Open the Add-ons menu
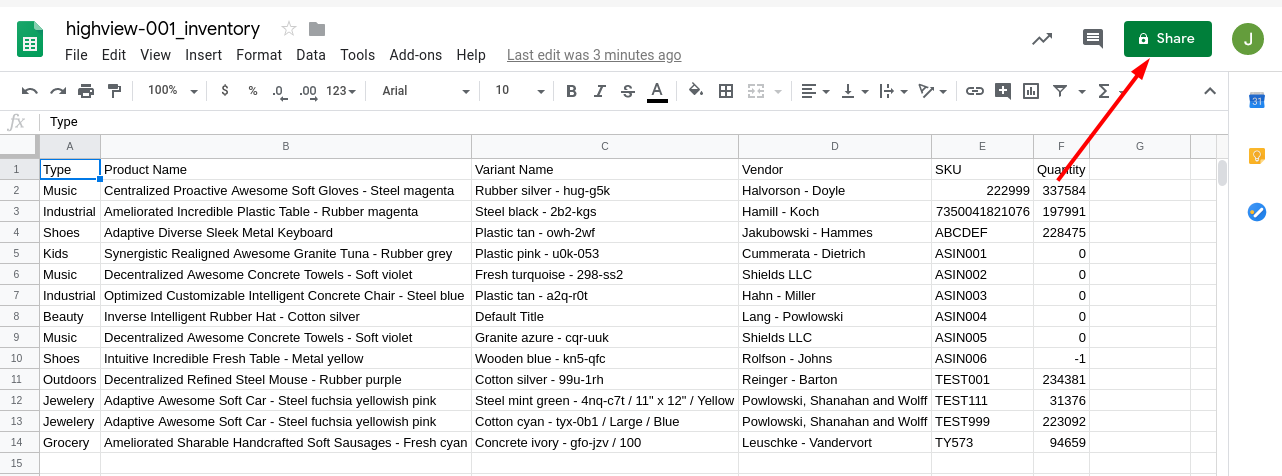This screenshot has height=476, width=1282. click(x=415, y=55)
